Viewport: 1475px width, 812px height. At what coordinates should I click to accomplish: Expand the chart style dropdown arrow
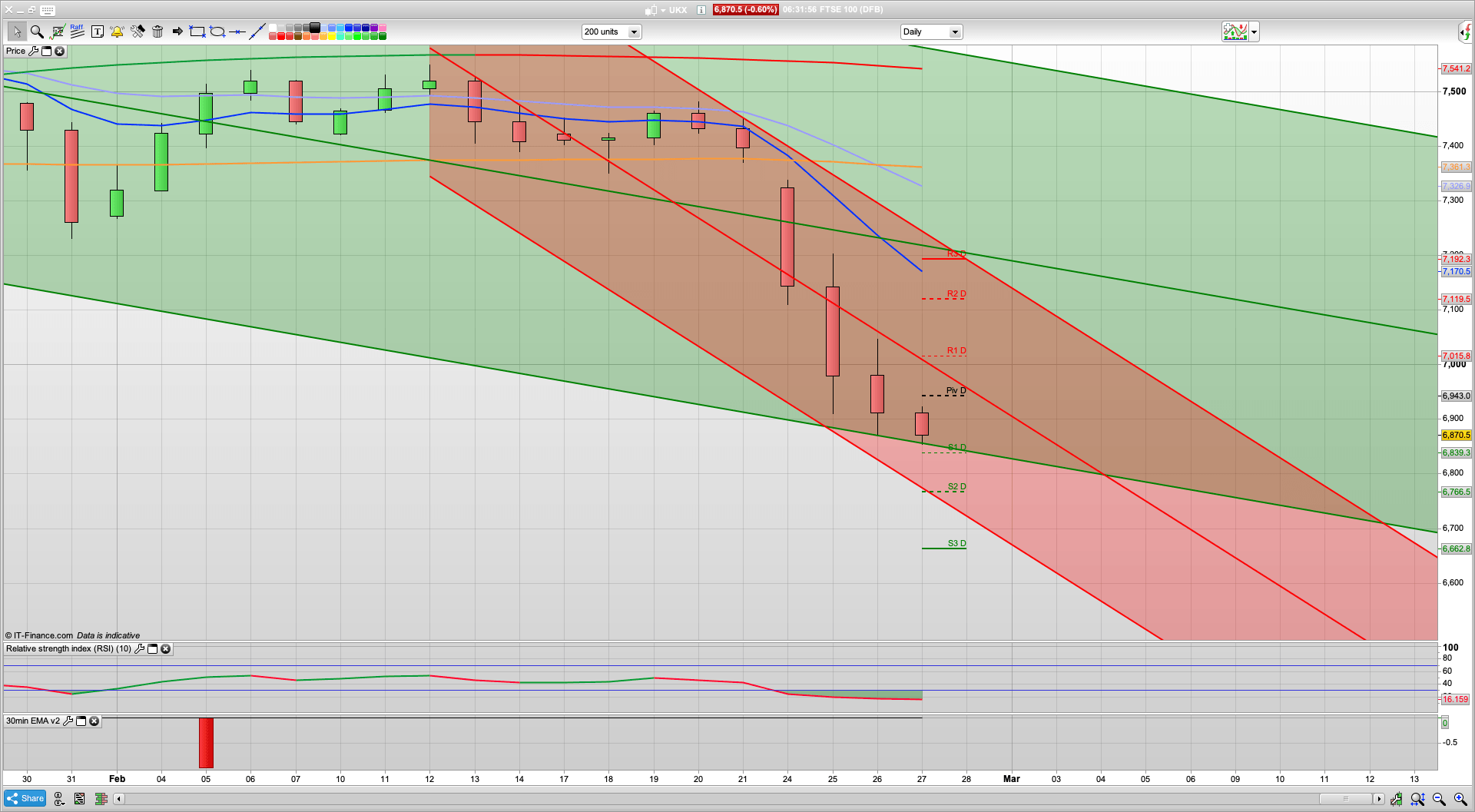tap(1255, 31)
